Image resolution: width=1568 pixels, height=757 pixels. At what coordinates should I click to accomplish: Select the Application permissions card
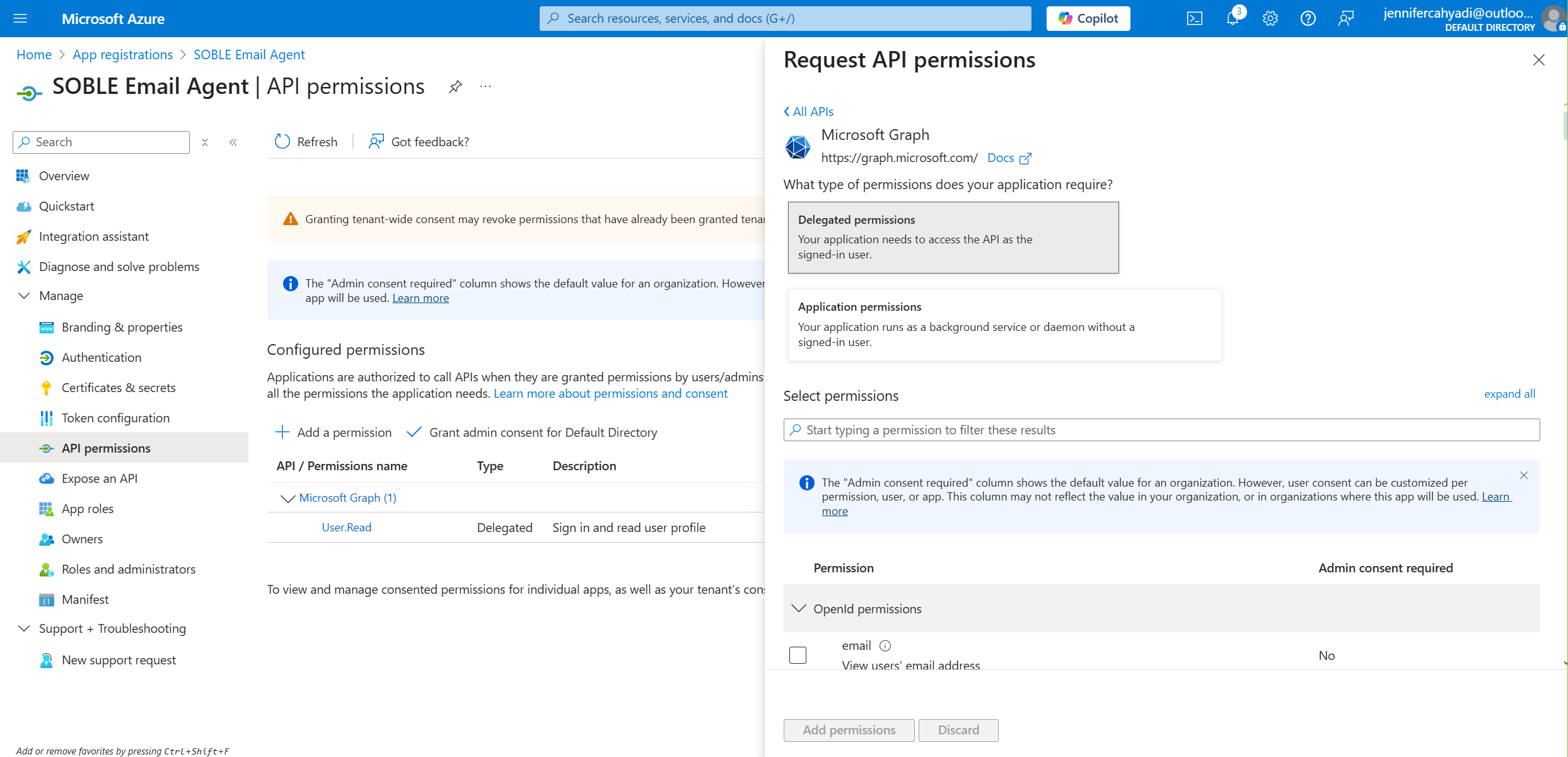click(1004, 325)
